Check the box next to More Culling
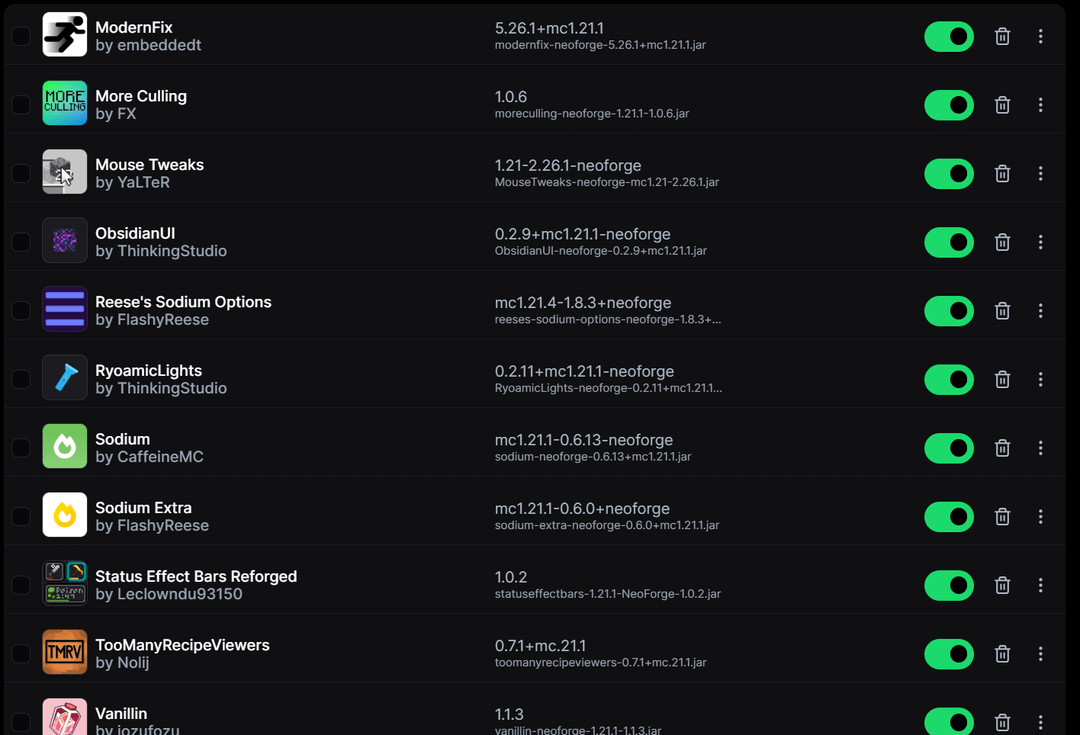1080x735 pixels. click(x=20, y=105)
